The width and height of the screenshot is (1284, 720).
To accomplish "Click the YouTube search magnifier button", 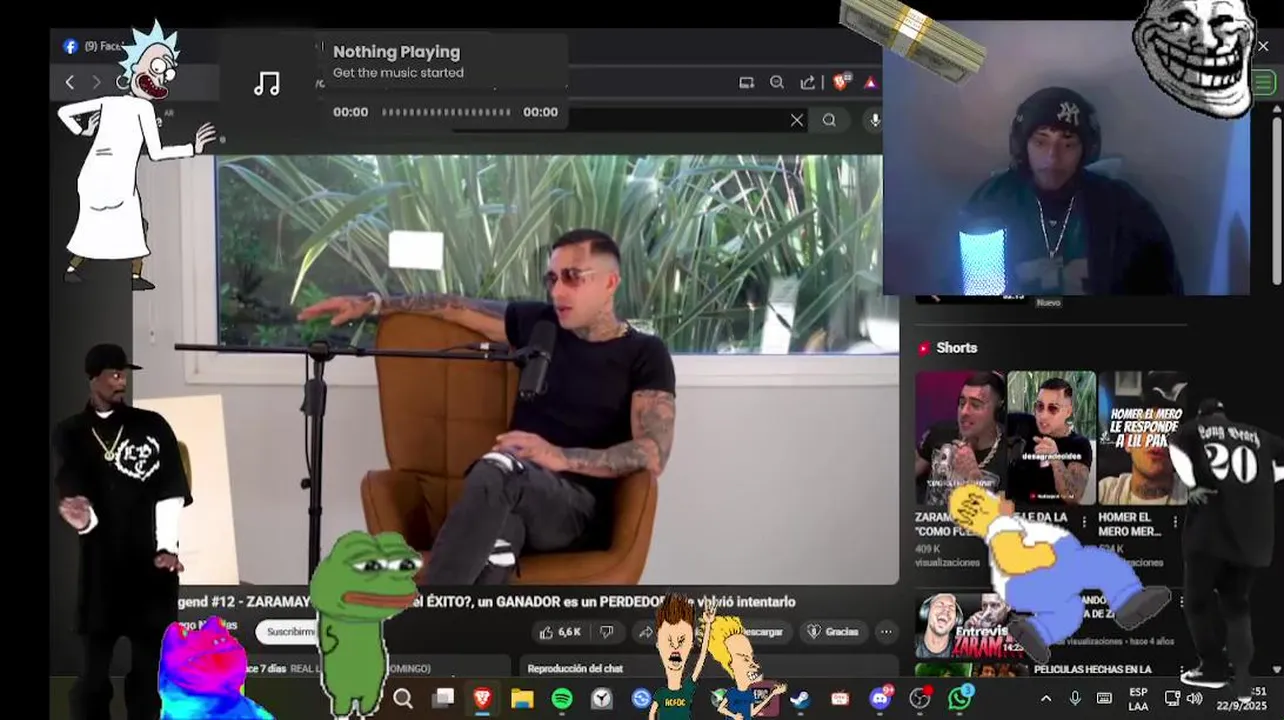I will (829, 120).
